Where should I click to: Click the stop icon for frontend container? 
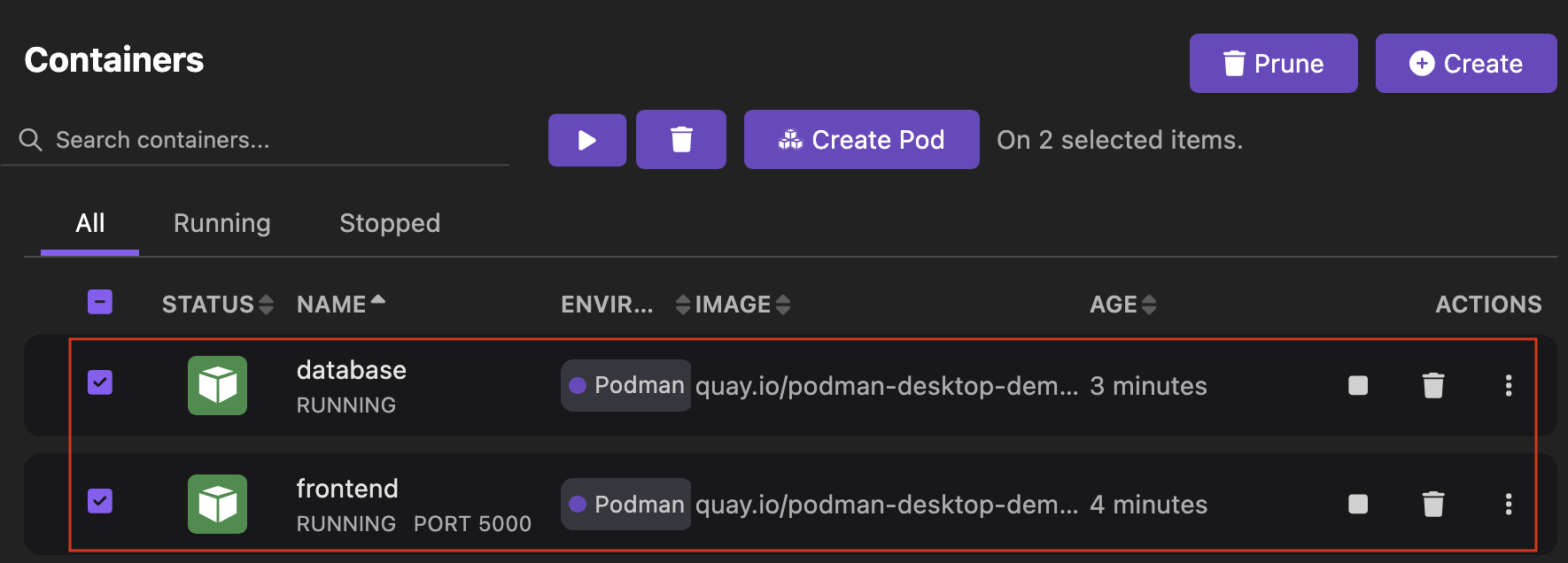point(1357,504)
